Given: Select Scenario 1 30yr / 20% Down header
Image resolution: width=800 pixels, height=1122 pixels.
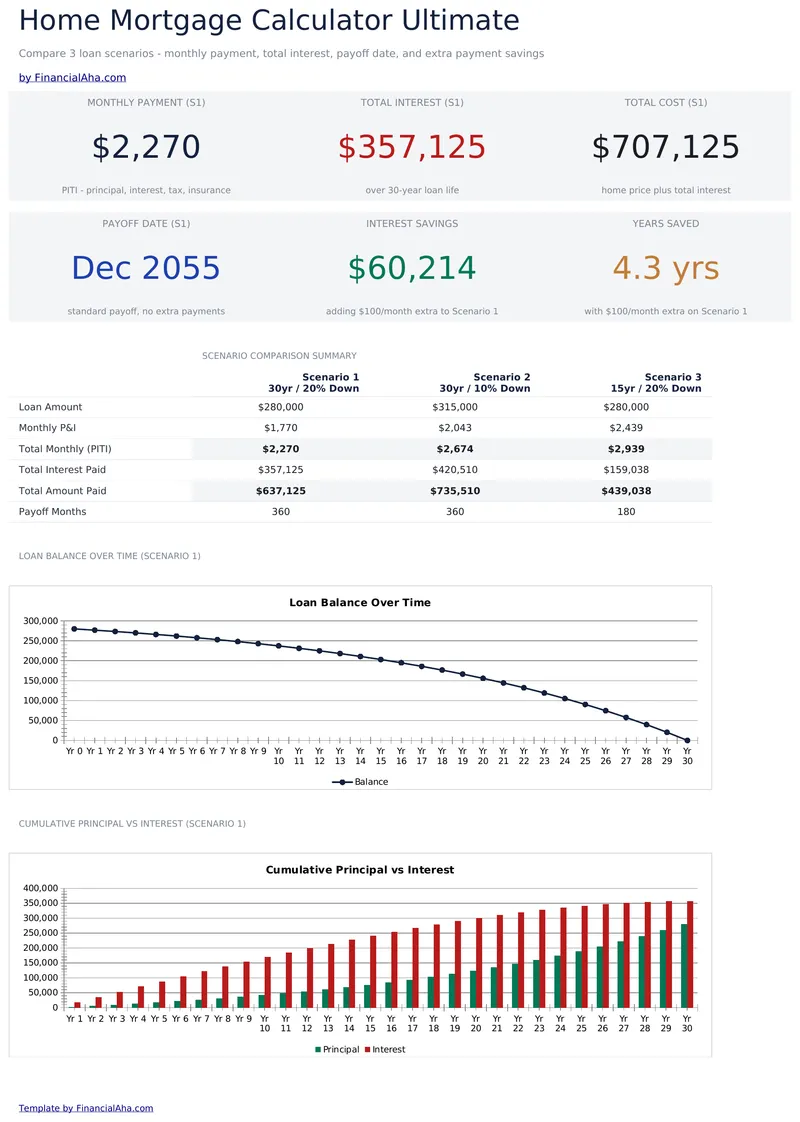Looking at the screenshot, I should (x=313, y=383).
